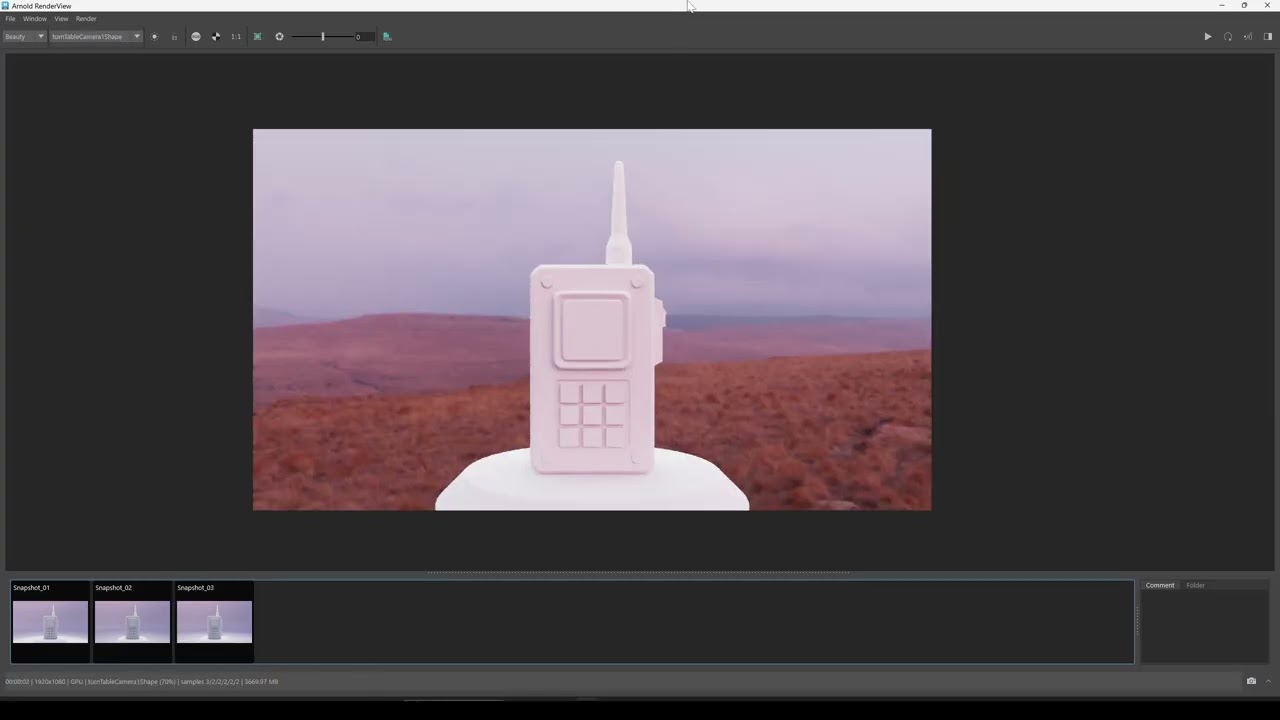Open the File menu
Image resolution: width=1280 pixels, height=720 pixels.
coord(10,19)
